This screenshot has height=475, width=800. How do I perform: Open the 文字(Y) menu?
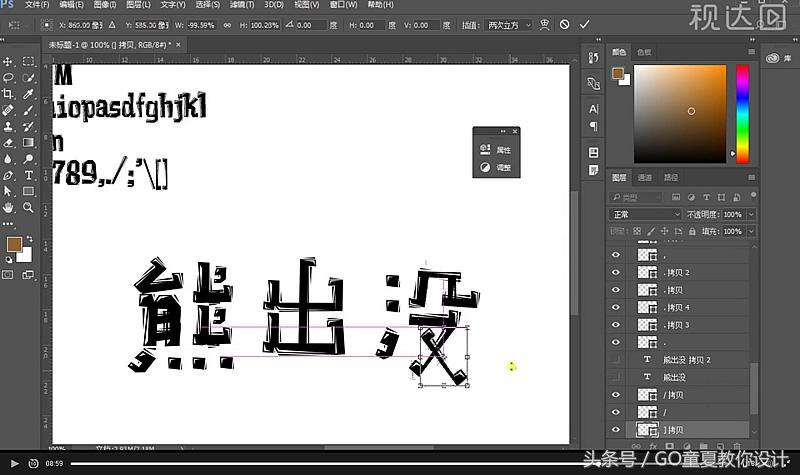pos(173,5)
